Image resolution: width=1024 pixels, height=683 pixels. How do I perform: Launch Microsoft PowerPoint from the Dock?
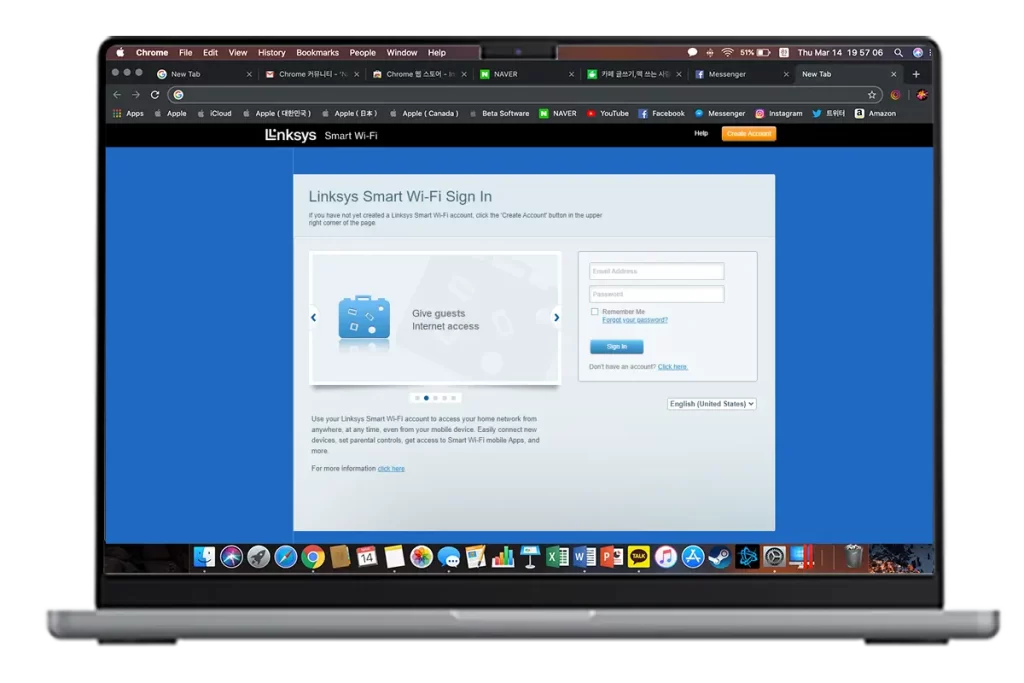tap(611, 557)
